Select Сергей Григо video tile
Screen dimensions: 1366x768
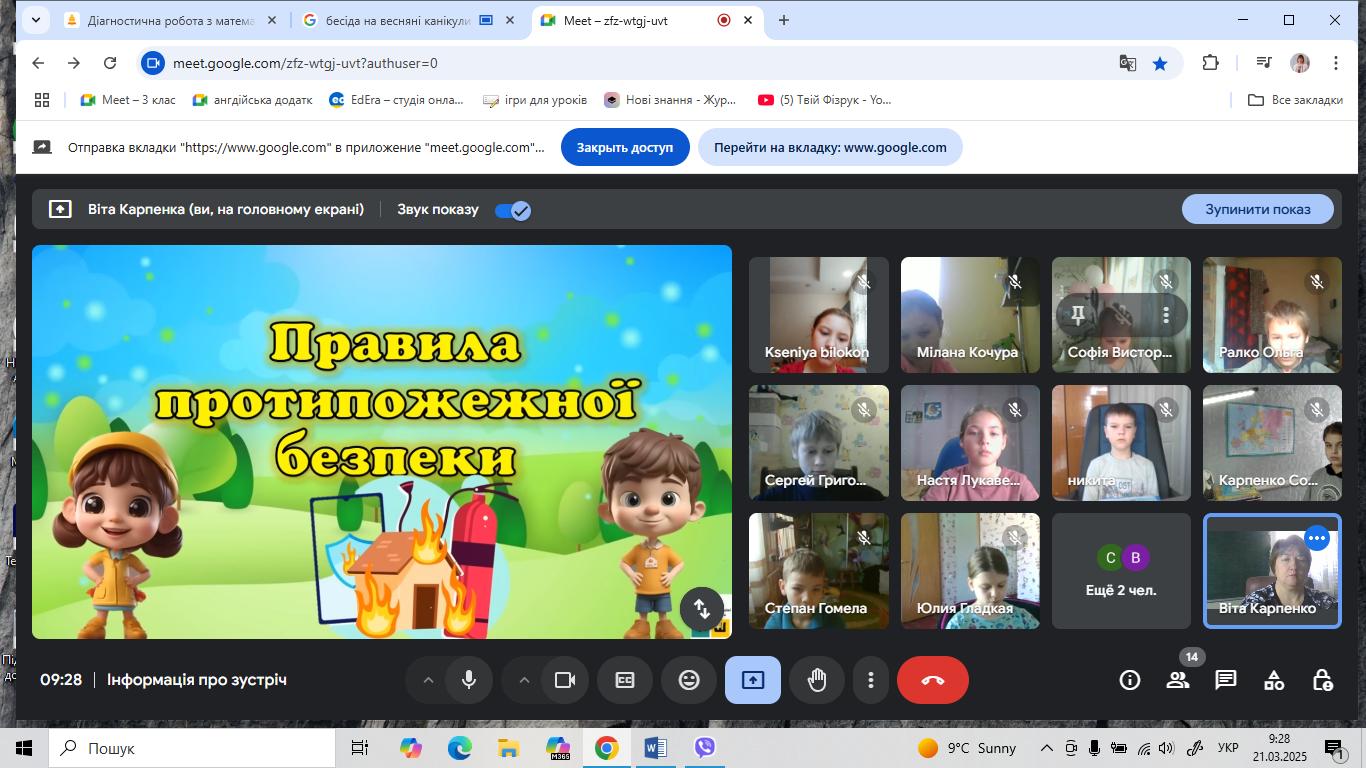click(x=819, y=443)
